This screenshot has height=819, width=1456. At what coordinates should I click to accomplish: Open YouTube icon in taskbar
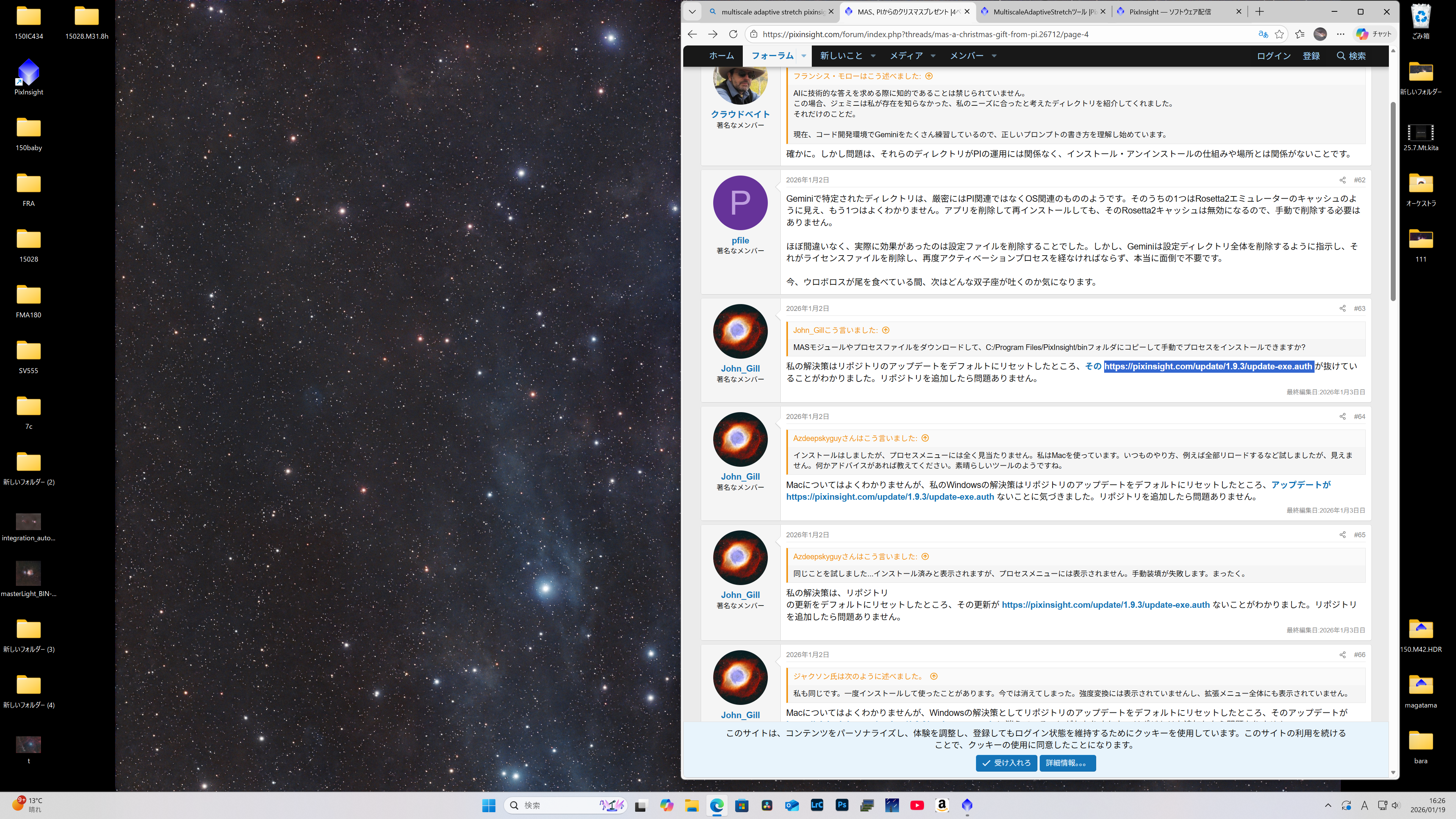point(917,805)
